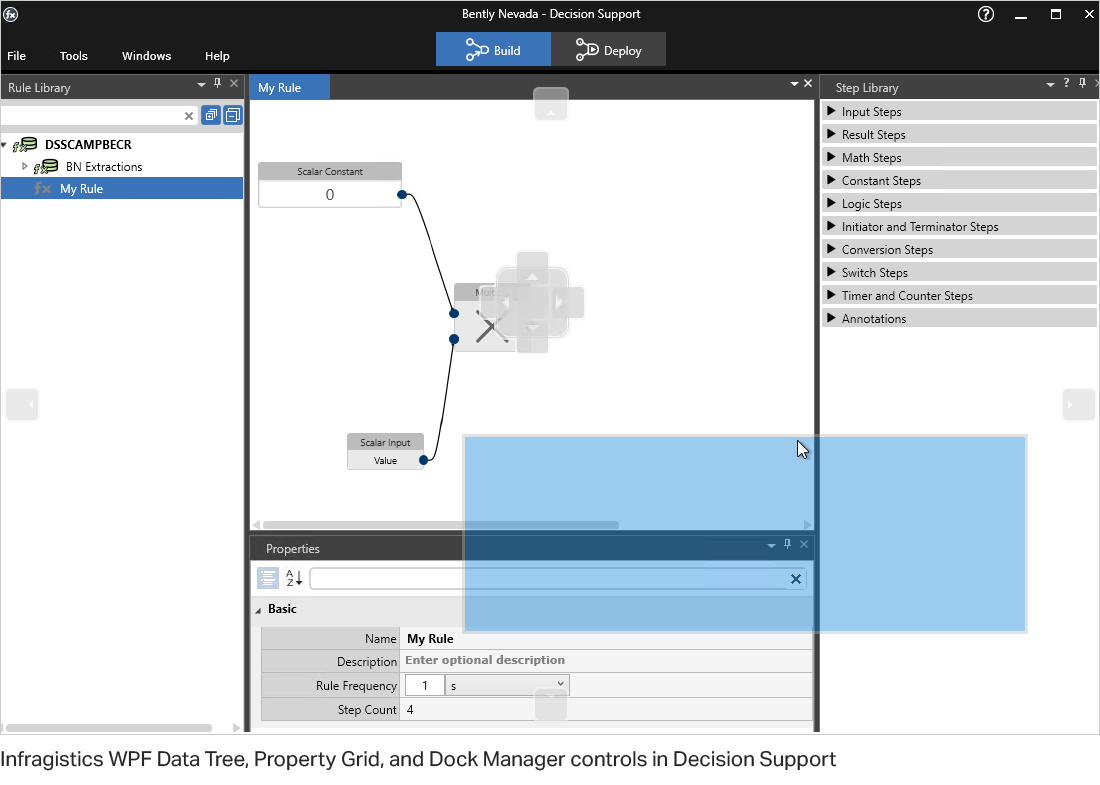Click the Scalar Constant output connector dot
Screen dimensions: 1100x785
[402, 194]
